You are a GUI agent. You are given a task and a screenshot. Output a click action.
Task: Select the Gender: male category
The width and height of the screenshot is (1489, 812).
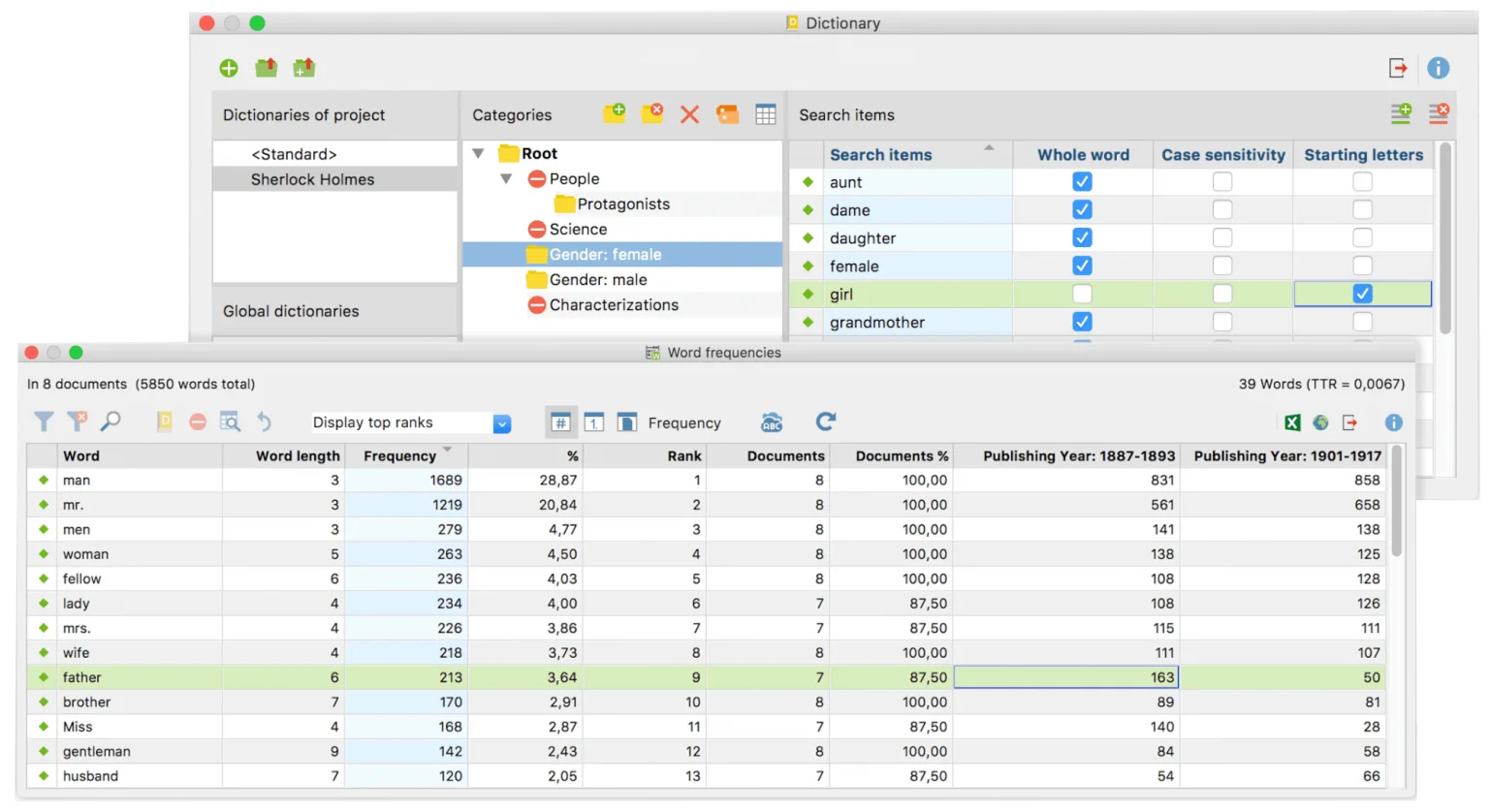click(x=598, y=280)
